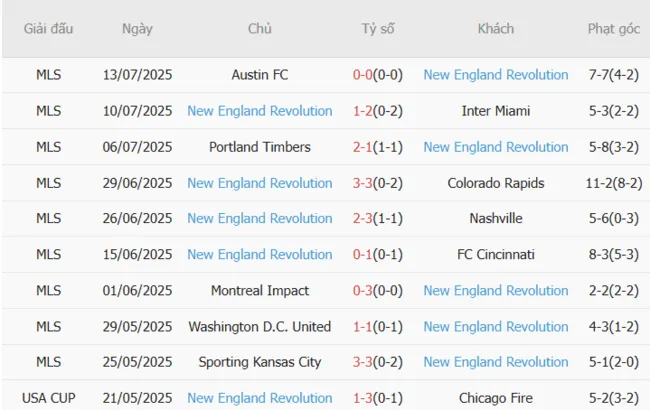
Task: Open Montreal Impact team entry
Action: pos(259,290)
